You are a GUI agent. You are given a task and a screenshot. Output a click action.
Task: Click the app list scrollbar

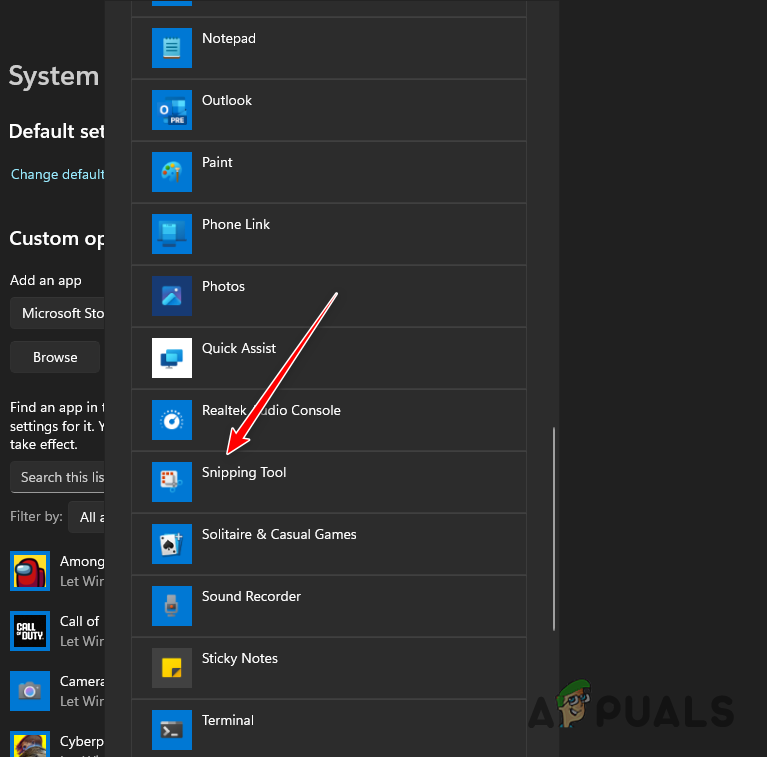pos(554,529)
